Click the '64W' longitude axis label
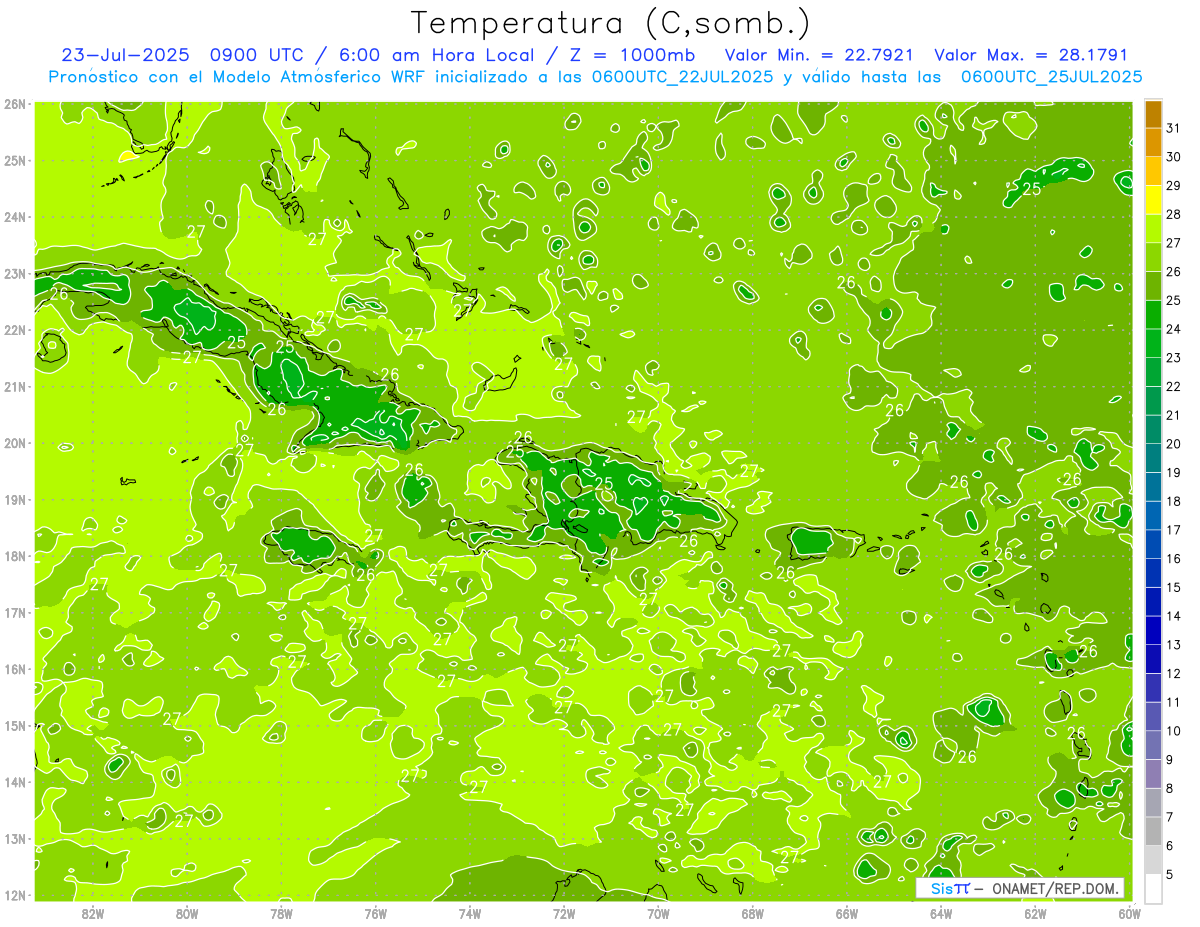The width and height of the screenshot is (1200, 927). tap(941, 913)
